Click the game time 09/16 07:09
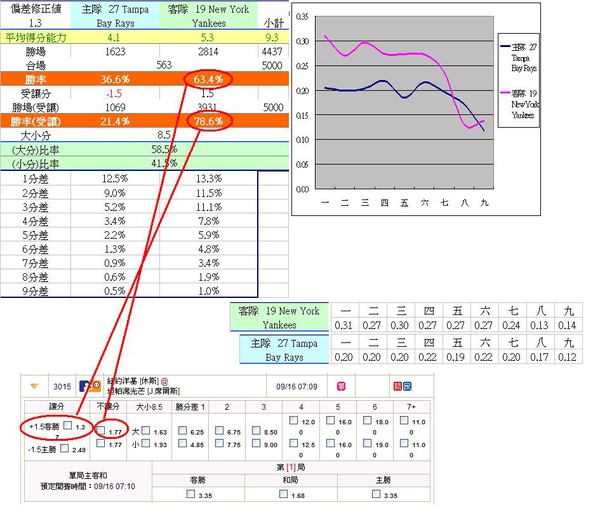 297,386
